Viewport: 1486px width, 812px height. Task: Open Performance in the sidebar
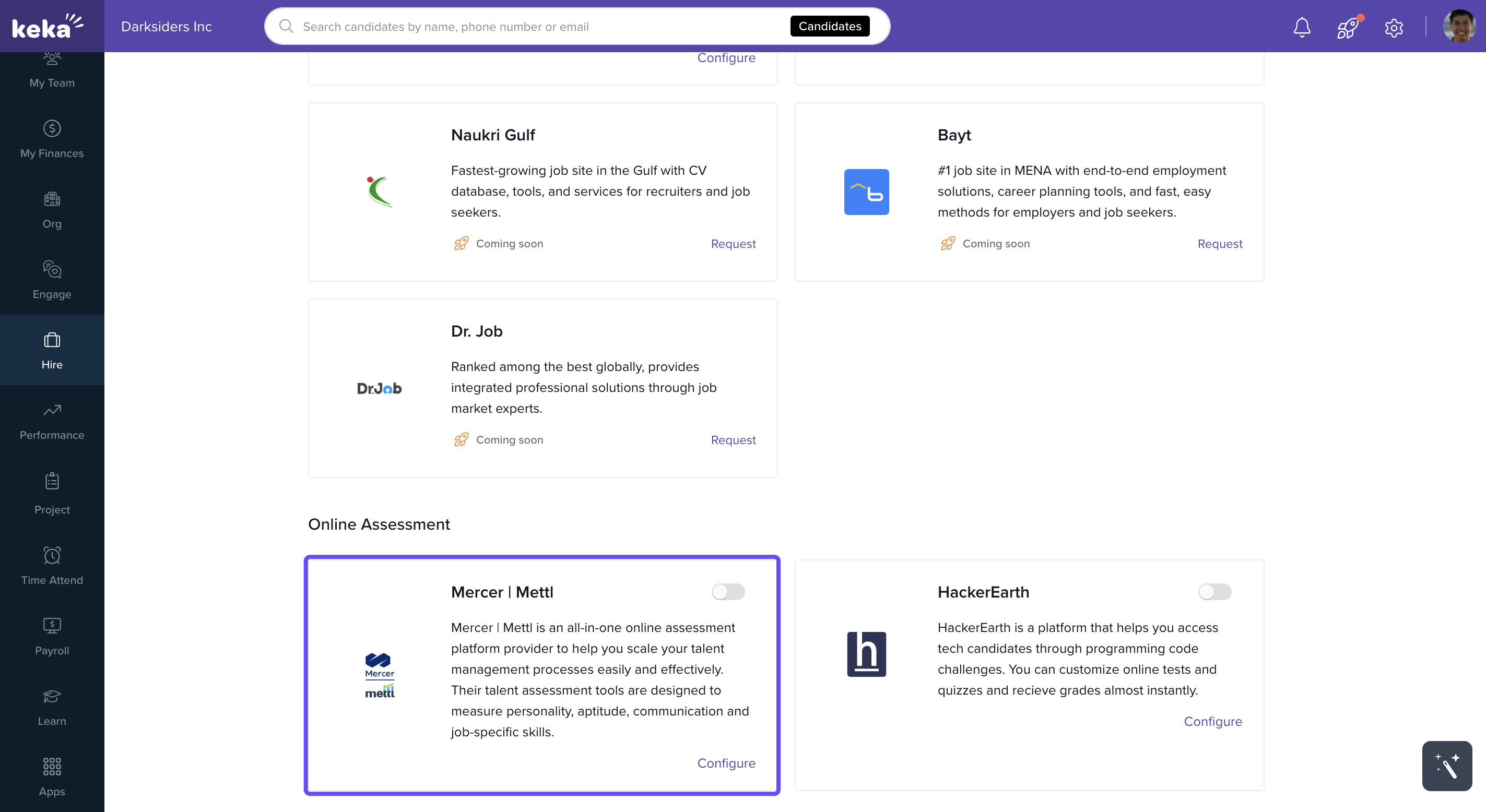pos(52,422)
